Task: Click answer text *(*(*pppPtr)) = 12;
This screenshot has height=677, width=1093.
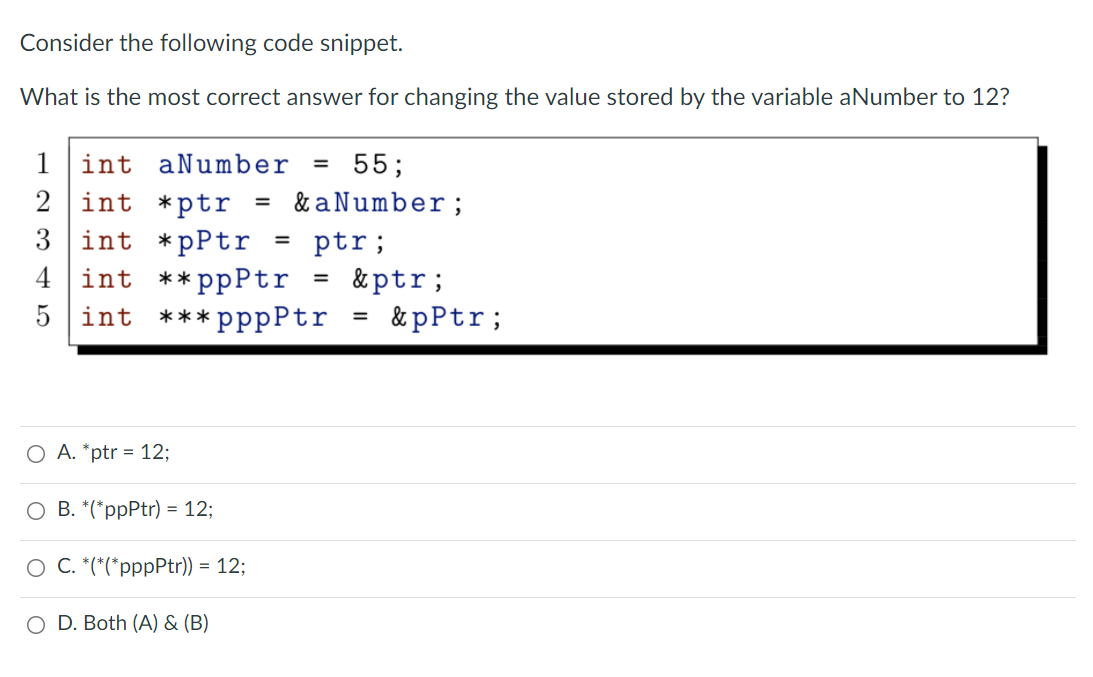Action: click(152, 566)
